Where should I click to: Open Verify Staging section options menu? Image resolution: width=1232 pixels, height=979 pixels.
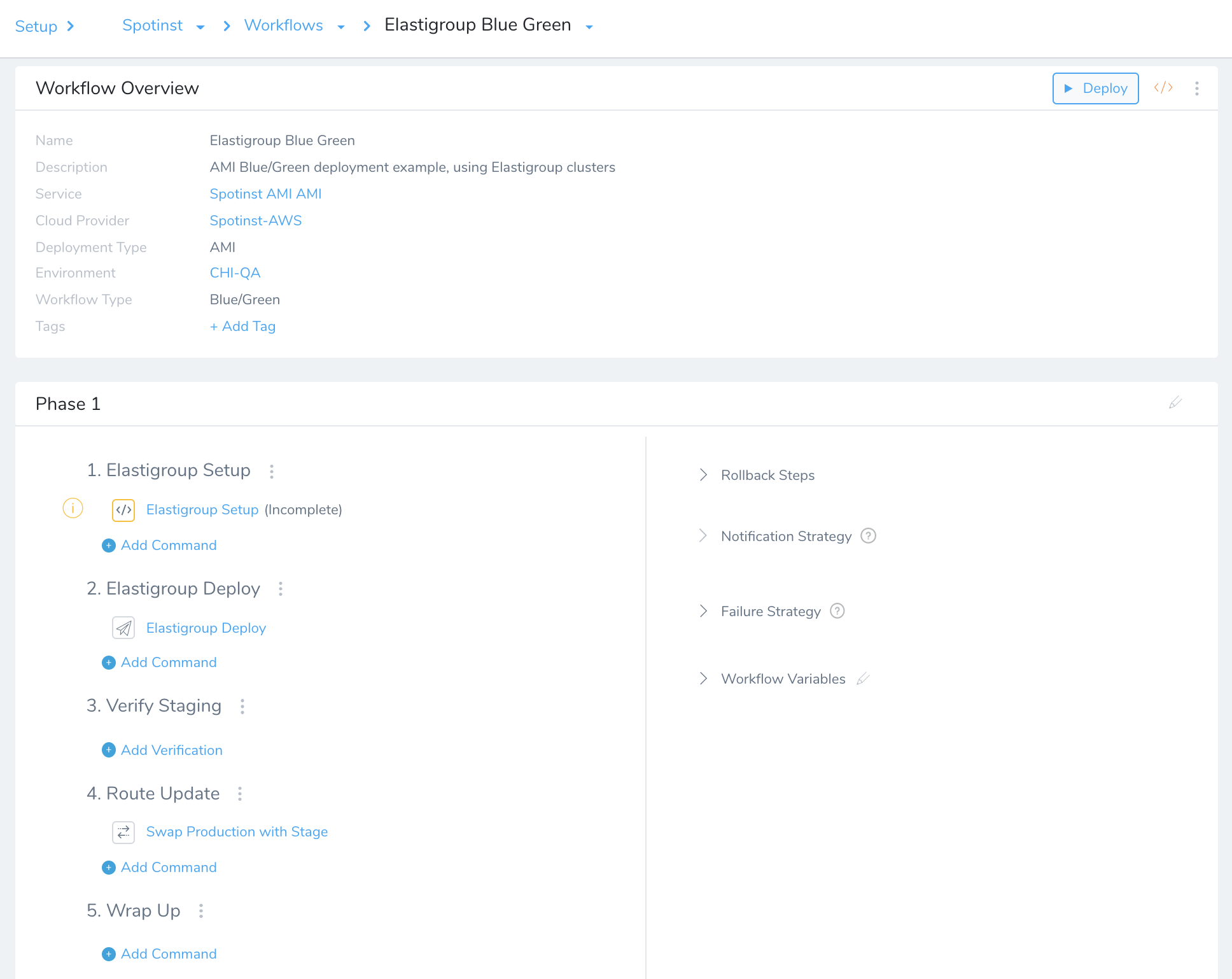tap(242, 707)
